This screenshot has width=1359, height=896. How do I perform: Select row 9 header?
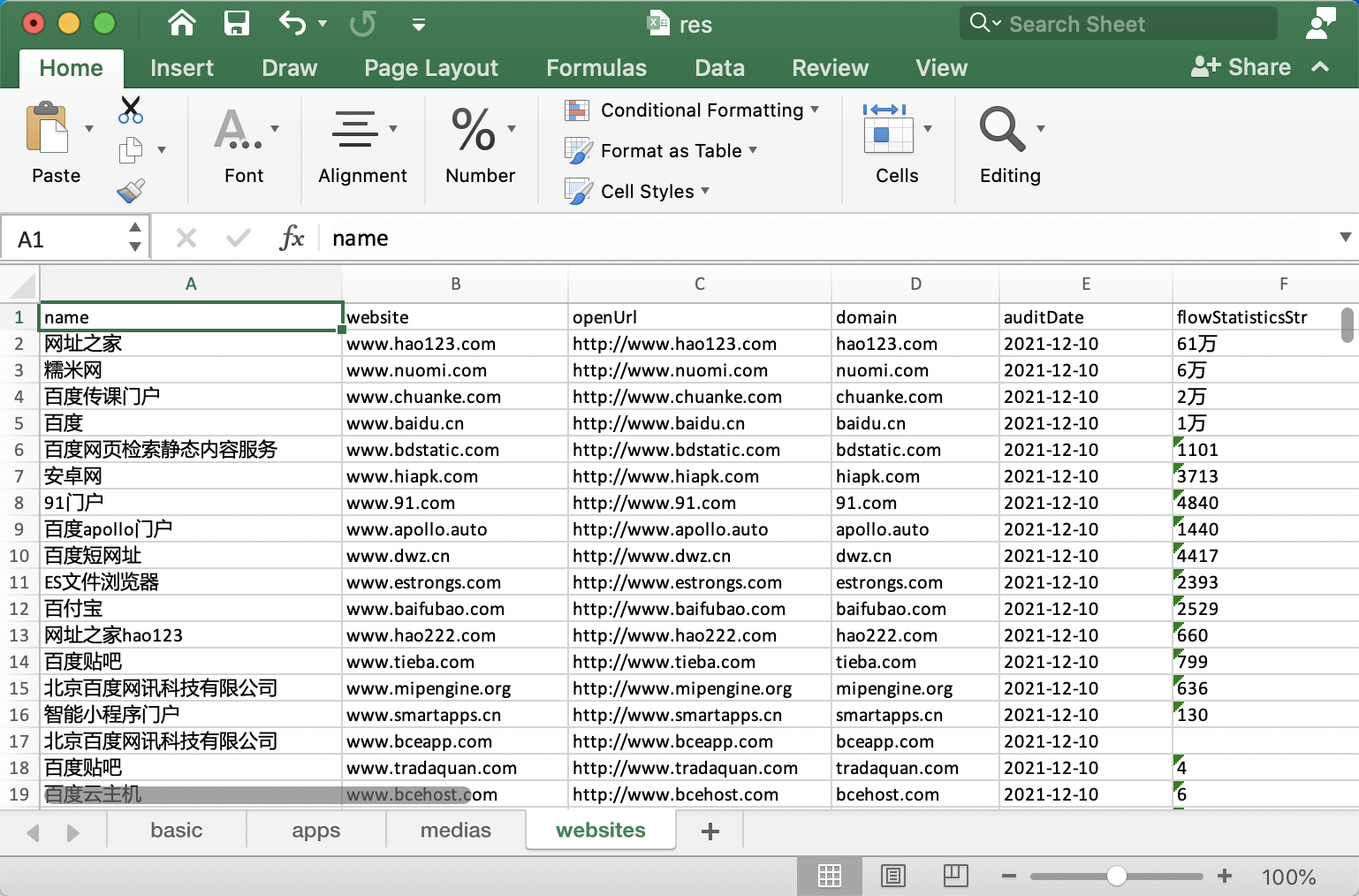pos(19,529)
